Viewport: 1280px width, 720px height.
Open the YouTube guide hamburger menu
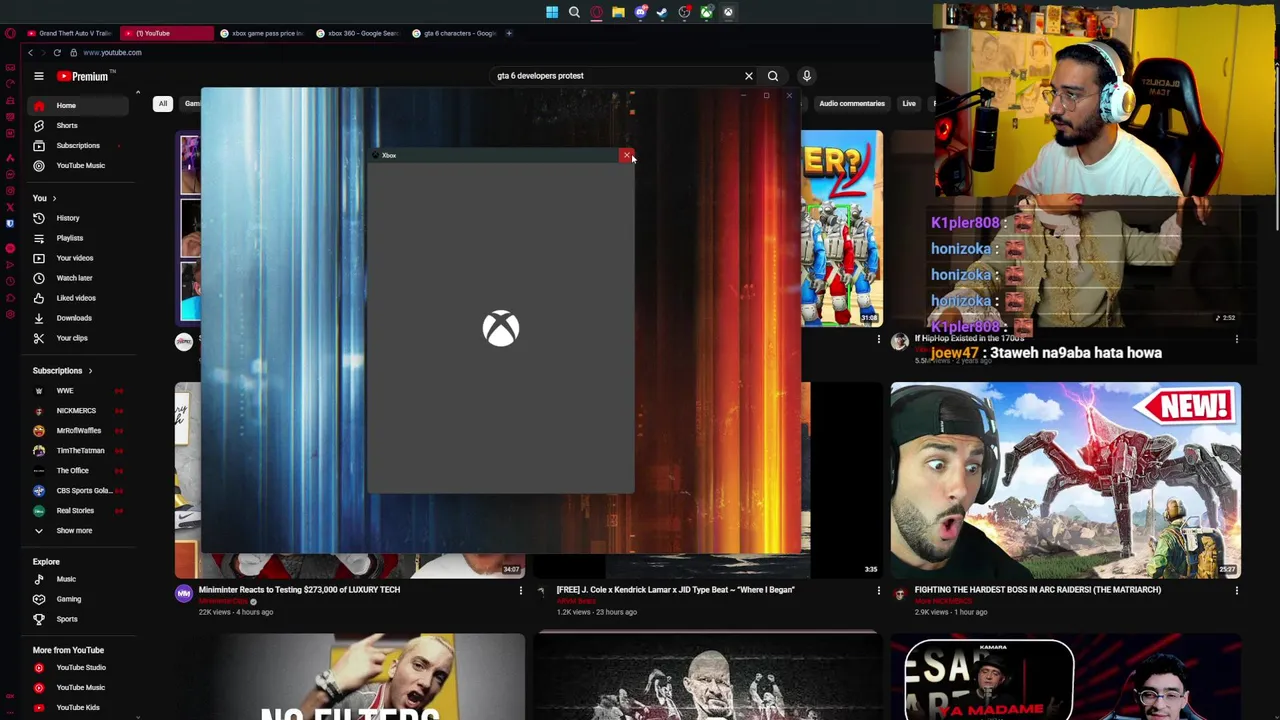38,76
